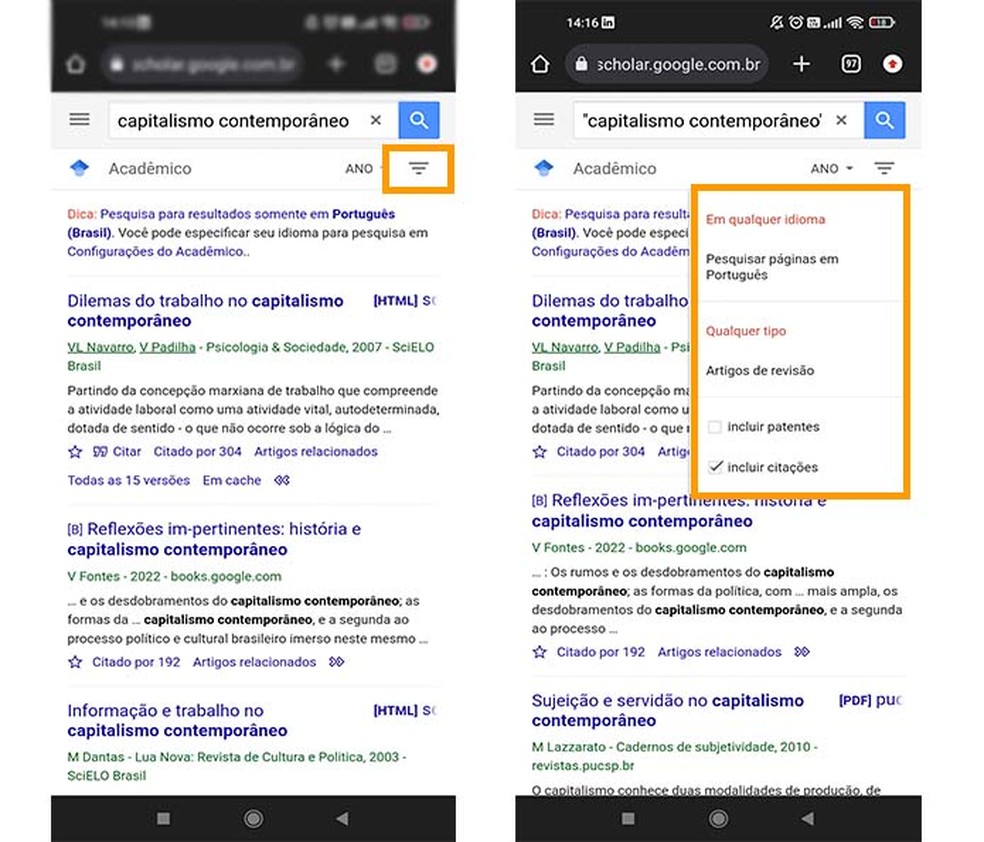Viewport: 984px width, 842px height.
Task: Open tab switcher showing 97 tabs
Action: coord(851,64)
